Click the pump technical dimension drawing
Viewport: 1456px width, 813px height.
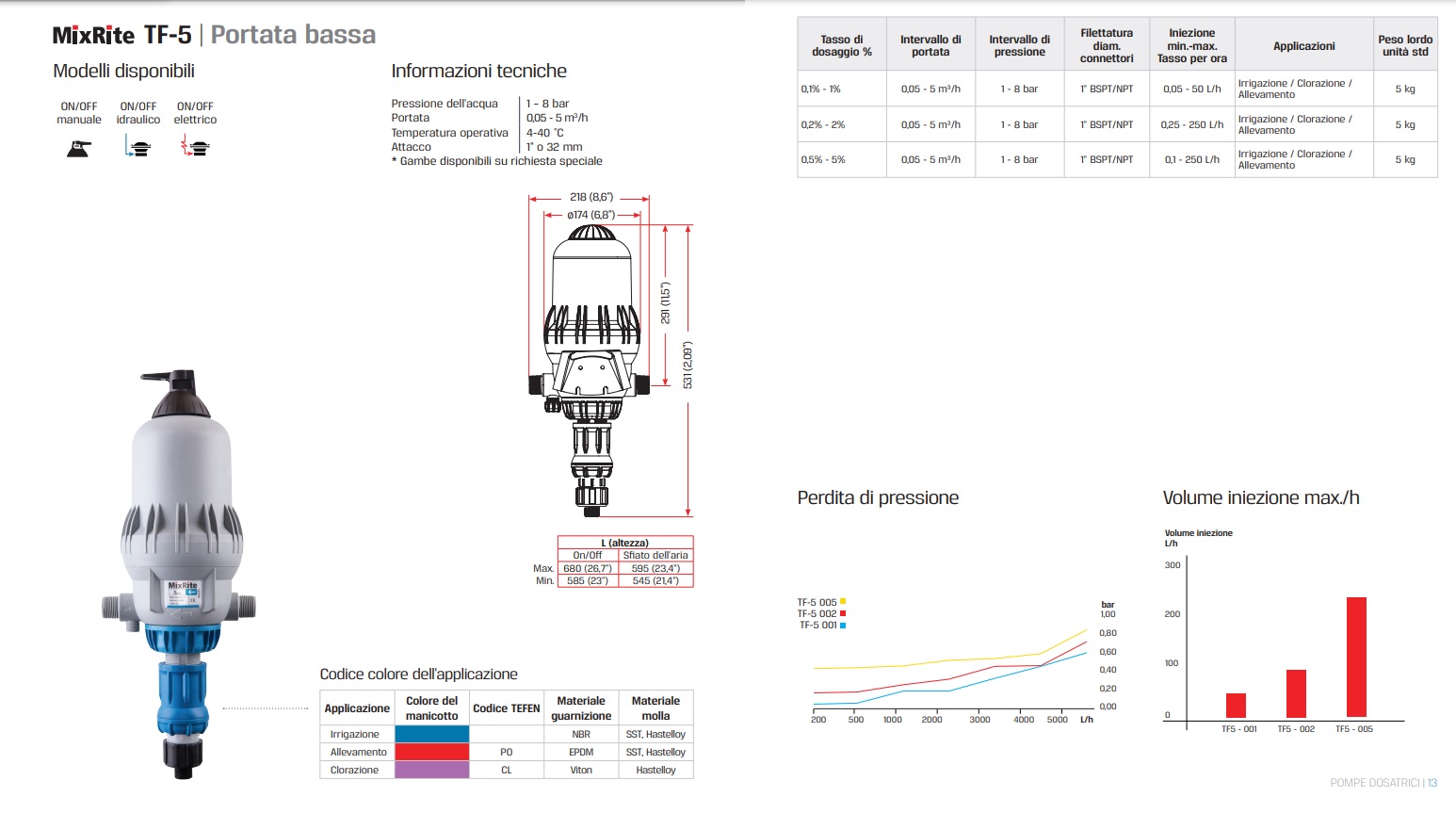pos(591,372)
